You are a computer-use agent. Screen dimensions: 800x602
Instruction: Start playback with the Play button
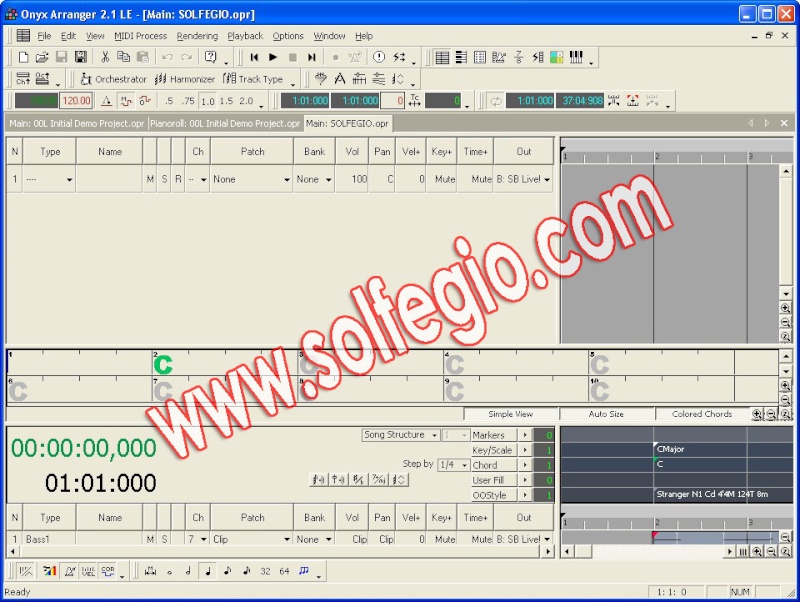tap(273, 57)
